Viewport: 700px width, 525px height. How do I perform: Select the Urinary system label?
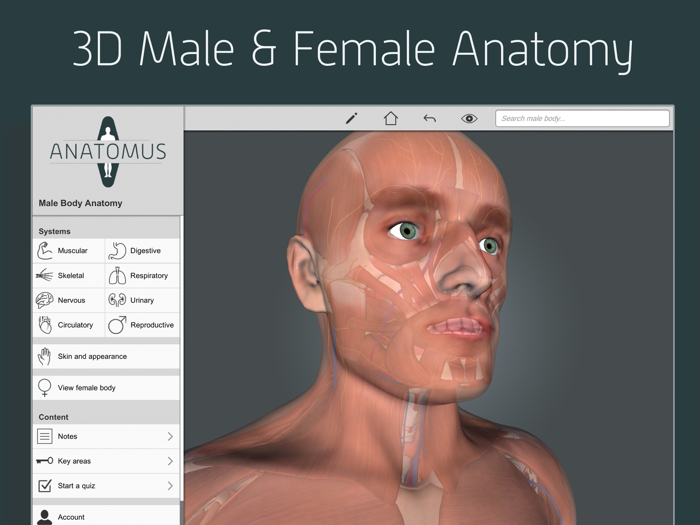tap(142, 300)
